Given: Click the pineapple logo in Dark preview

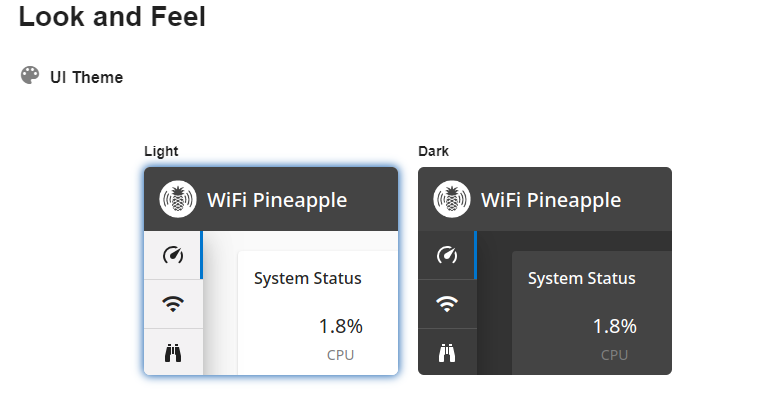Looking at the screenshot, I should 452,199.
